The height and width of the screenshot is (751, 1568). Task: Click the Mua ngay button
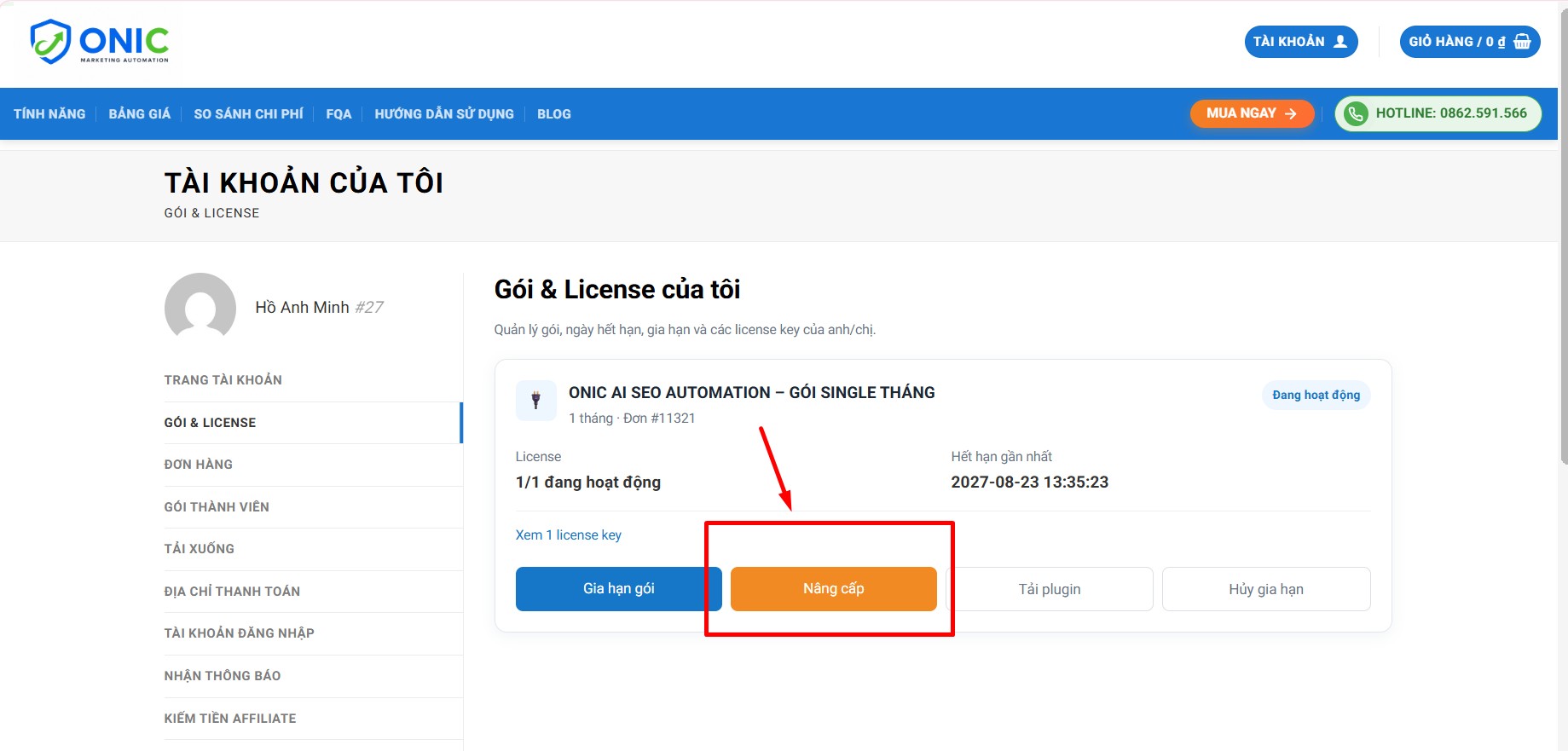pos(1252,113)
